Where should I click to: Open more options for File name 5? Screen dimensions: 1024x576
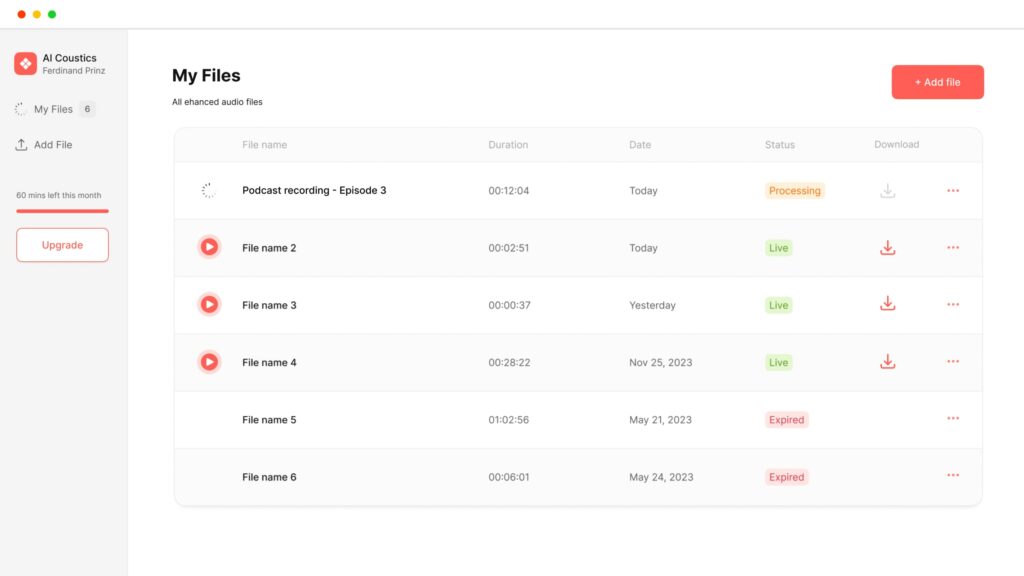coord(953,418)
